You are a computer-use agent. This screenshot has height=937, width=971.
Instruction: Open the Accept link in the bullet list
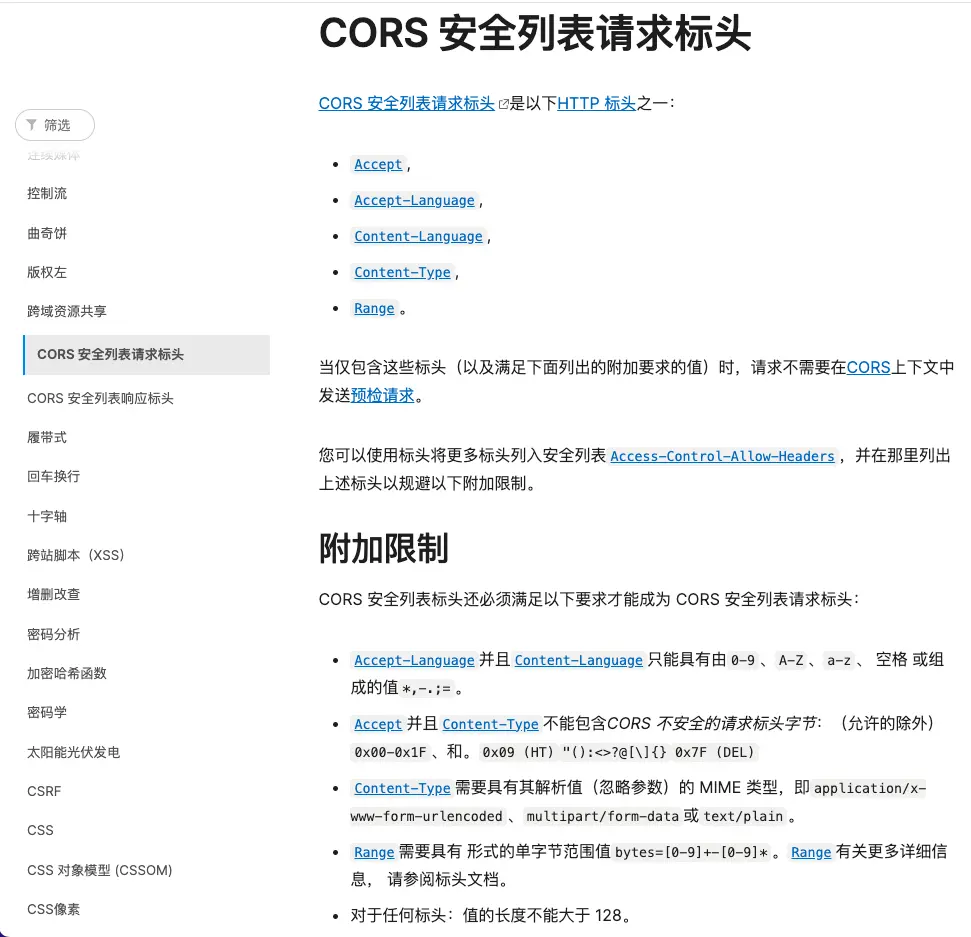pyautogui.click(x=378, y=164)
